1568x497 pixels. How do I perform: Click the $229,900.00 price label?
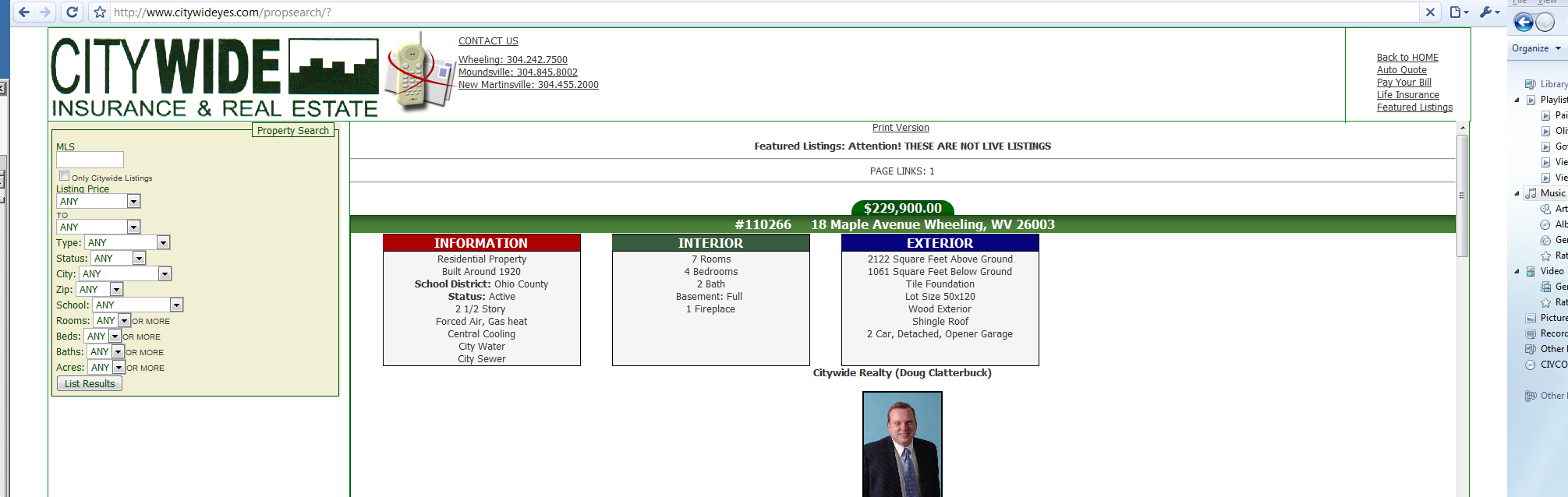[x=903, y=208]
